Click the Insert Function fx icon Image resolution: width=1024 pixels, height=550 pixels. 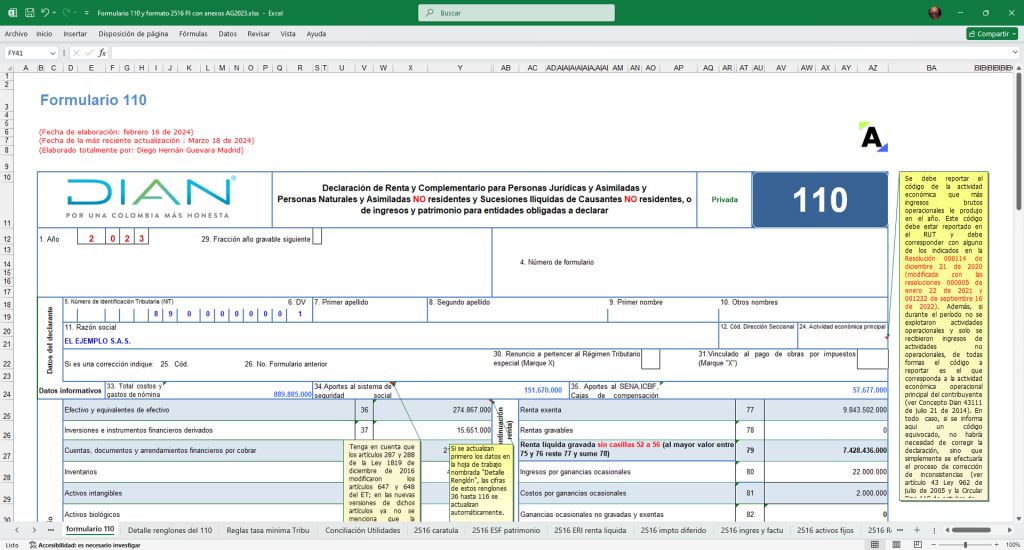pos(102,53)
